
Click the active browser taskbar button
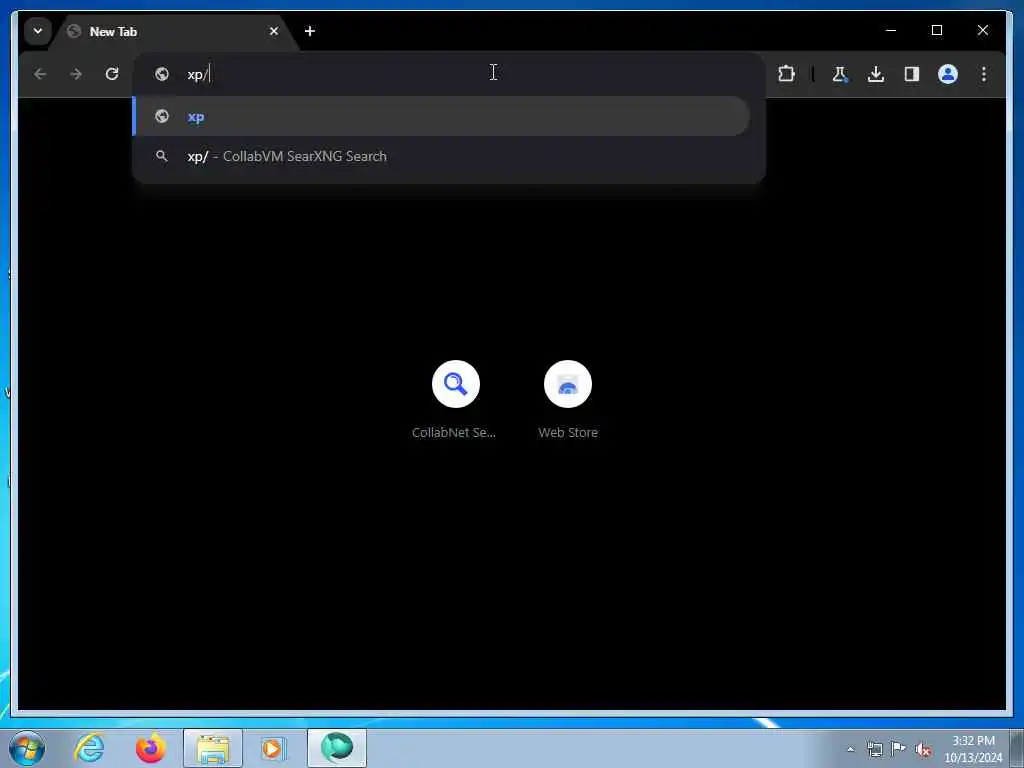pyautogui.click(x=337, y=748)
